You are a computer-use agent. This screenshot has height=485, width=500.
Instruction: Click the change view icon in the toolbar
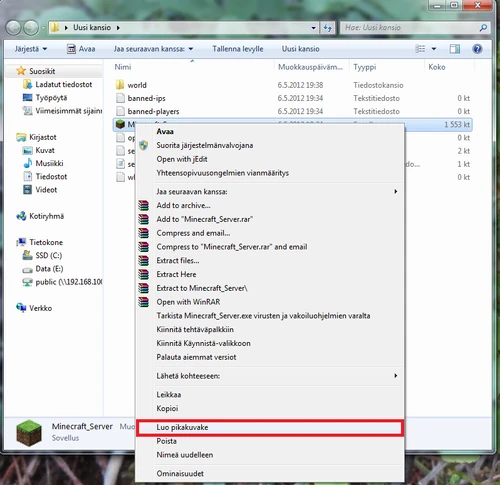(x=420, y=49)
